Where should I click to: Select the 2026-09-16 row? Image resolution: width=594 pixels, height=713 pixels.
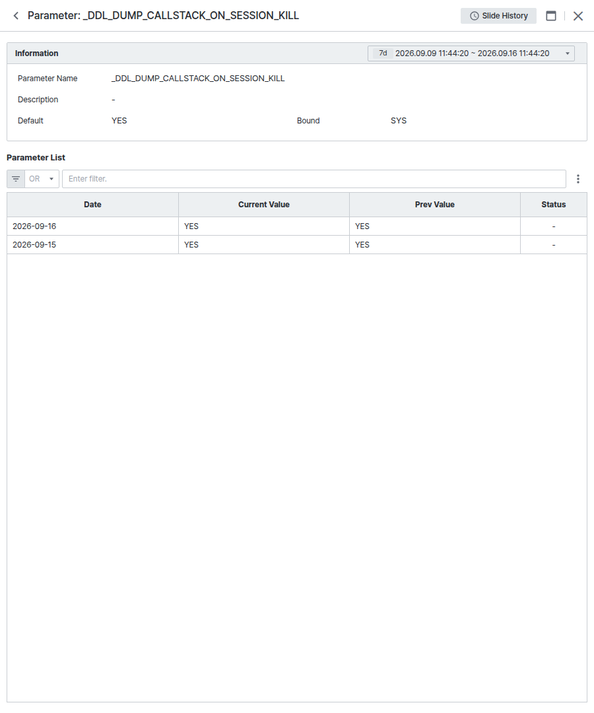tap(297, 226)
